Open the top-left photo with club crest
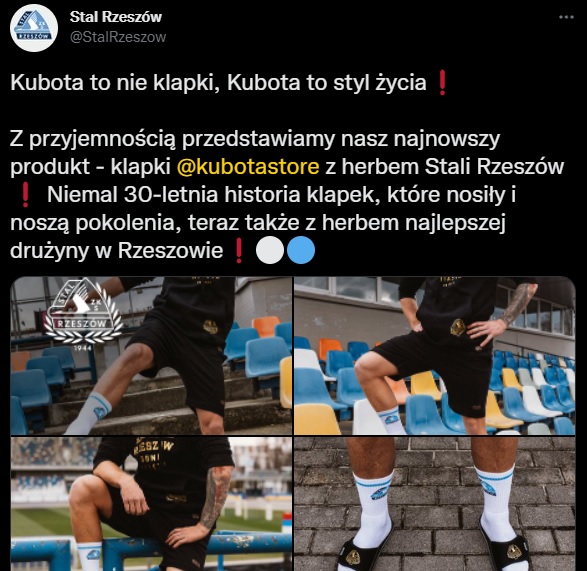Screen dimensions: 587x571 151,355
